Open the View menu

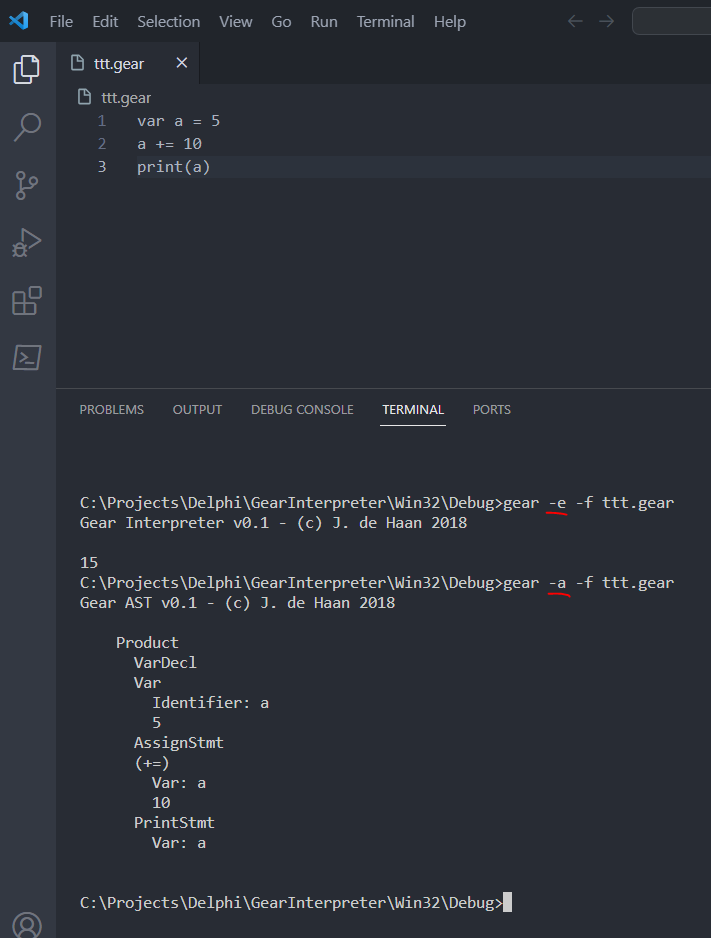point(236,22)
